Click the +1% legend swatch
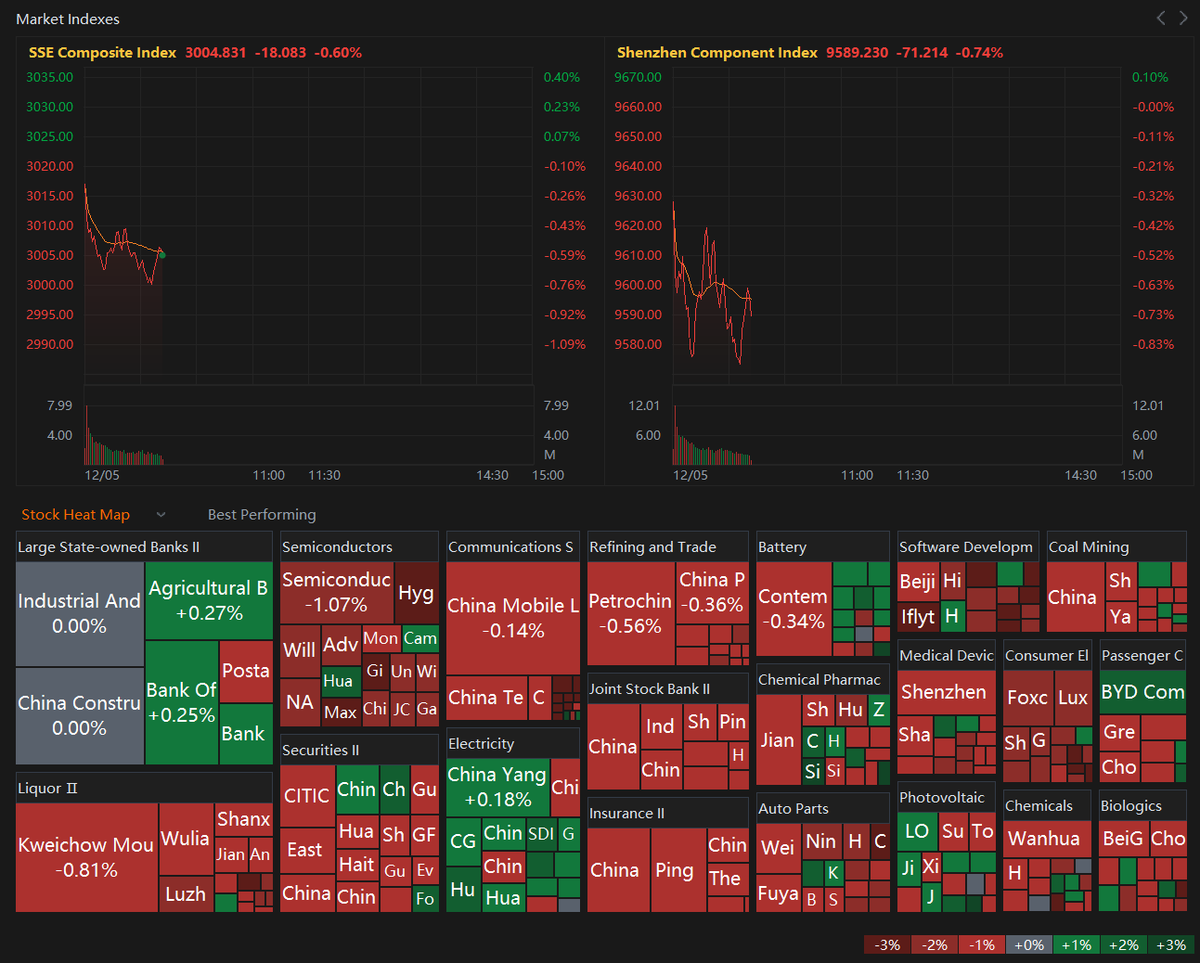This screenshot has height=963, width=1200. [1076, 945]
